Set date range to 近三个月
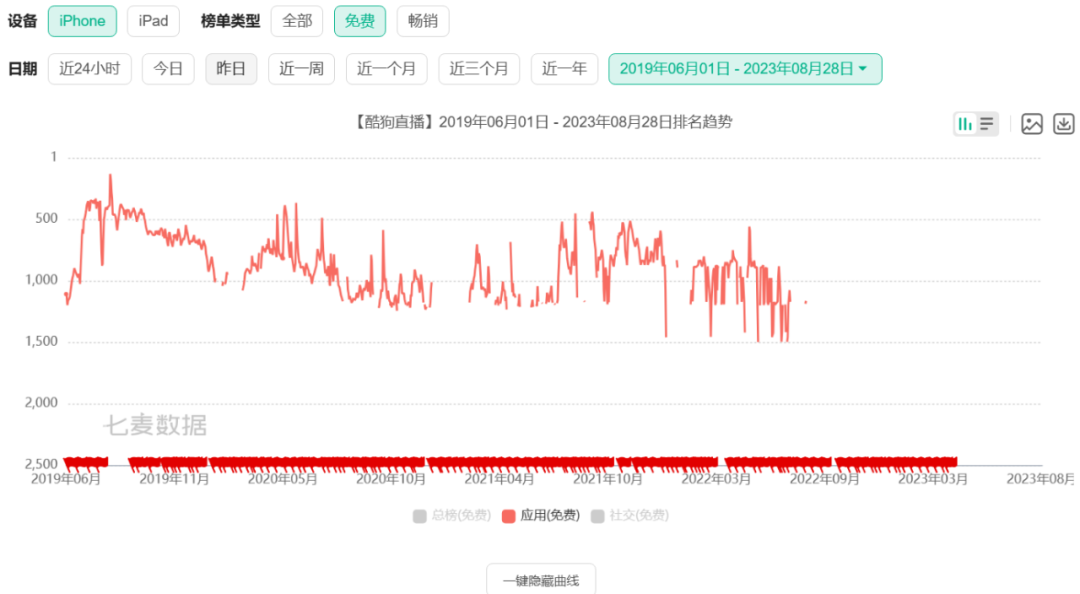 pos(479,69)
